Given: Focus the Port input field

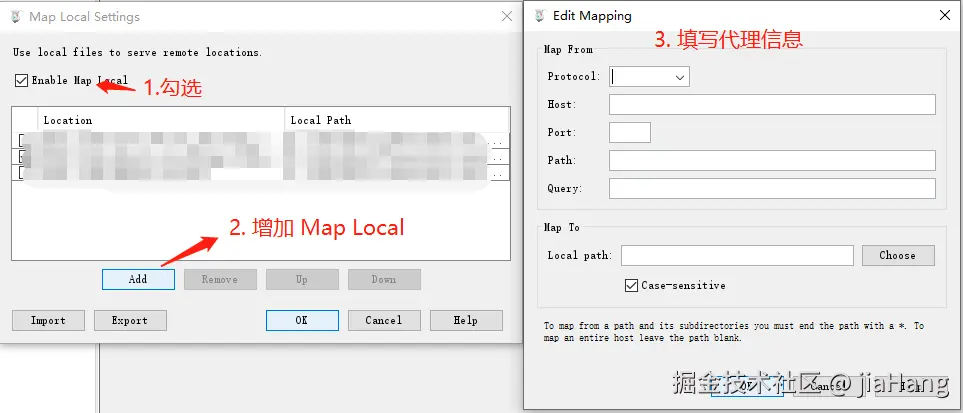Looking at the screenshot, I should coord(630,132).
